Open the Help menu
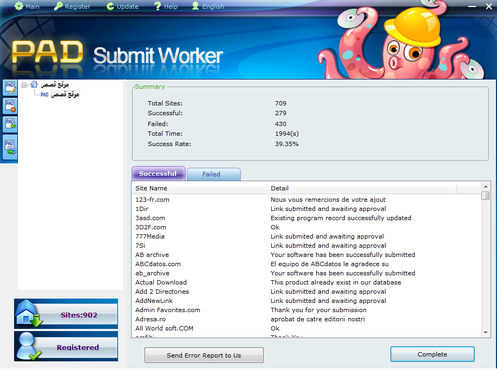Screen dimensions: 497x370 [x=166, y=6]
